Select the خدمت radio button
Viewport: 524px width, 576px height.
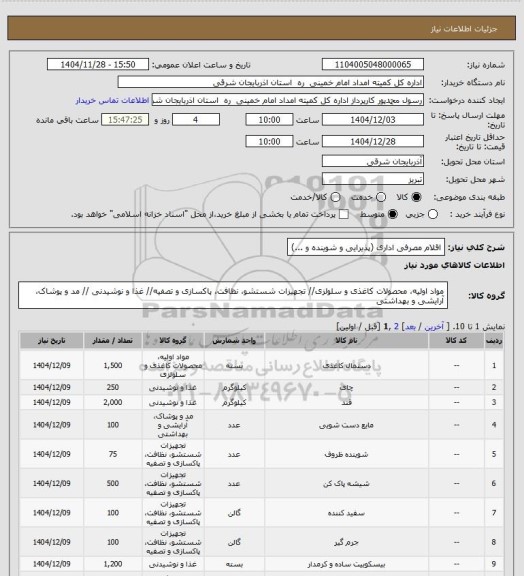coord(381,197)
